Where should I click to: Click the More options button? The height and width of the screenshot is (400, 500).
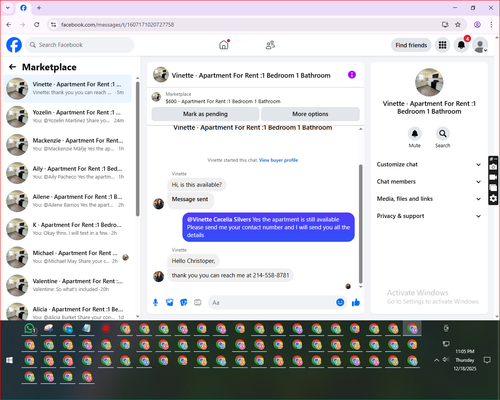[310, 114]
